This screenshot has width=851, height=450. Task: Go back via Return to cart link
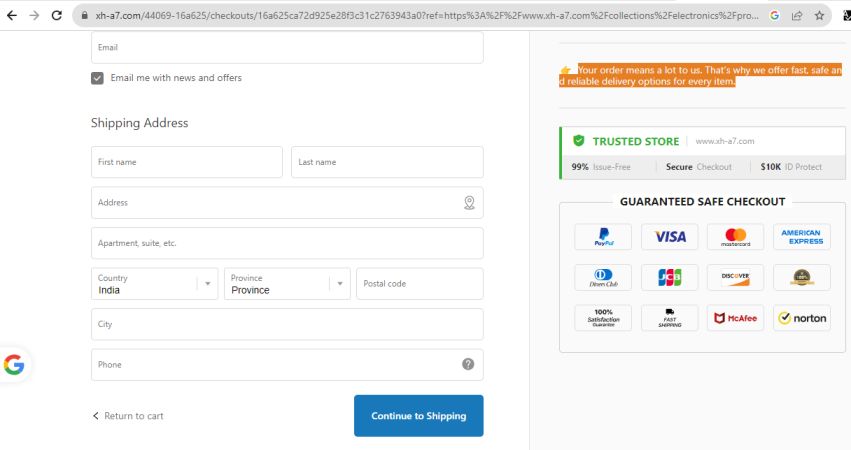[x=128, y=416]
